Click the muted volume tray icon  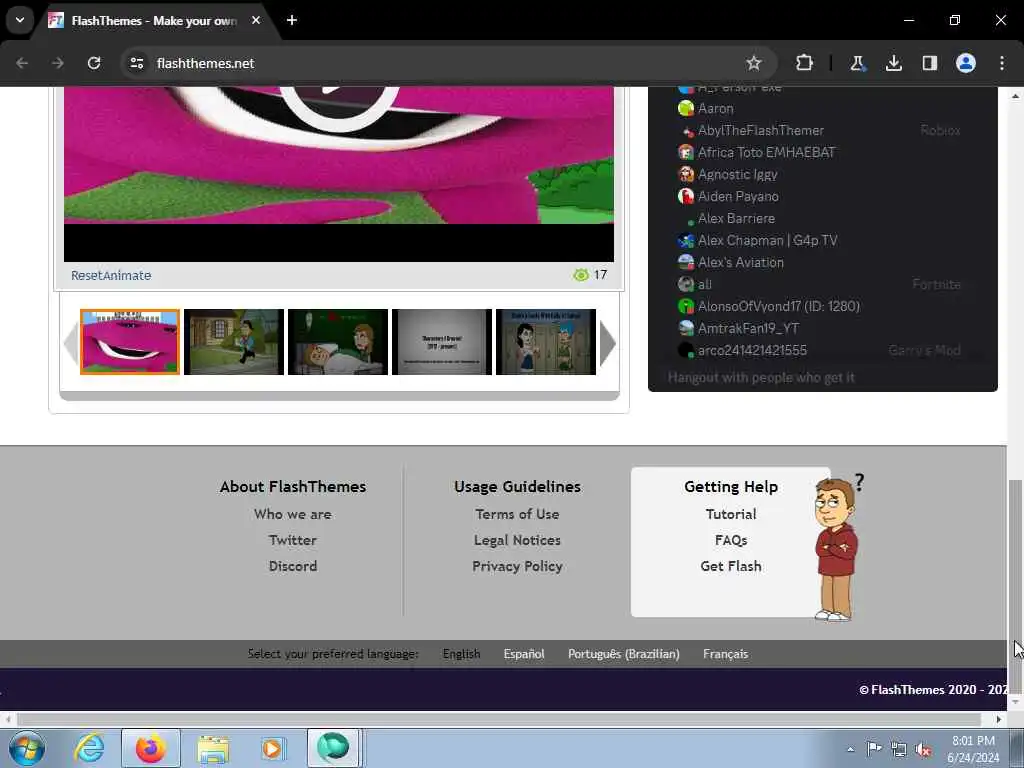point(923,750)
